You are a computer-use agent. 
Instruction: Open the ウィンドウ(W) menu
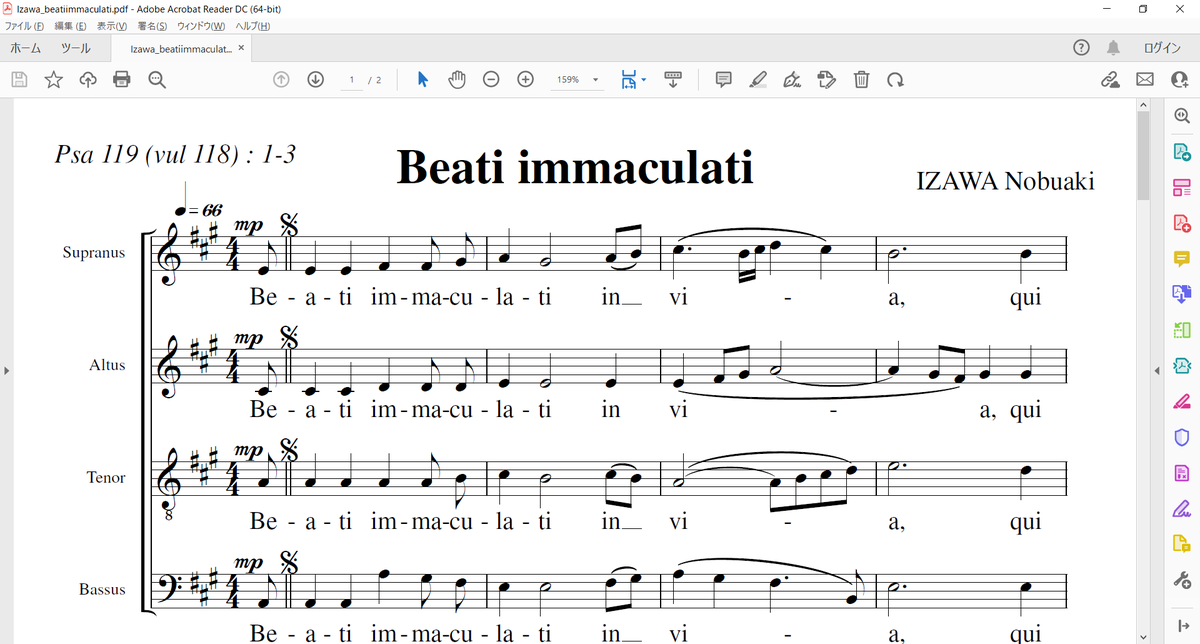[x=201, y=25]
